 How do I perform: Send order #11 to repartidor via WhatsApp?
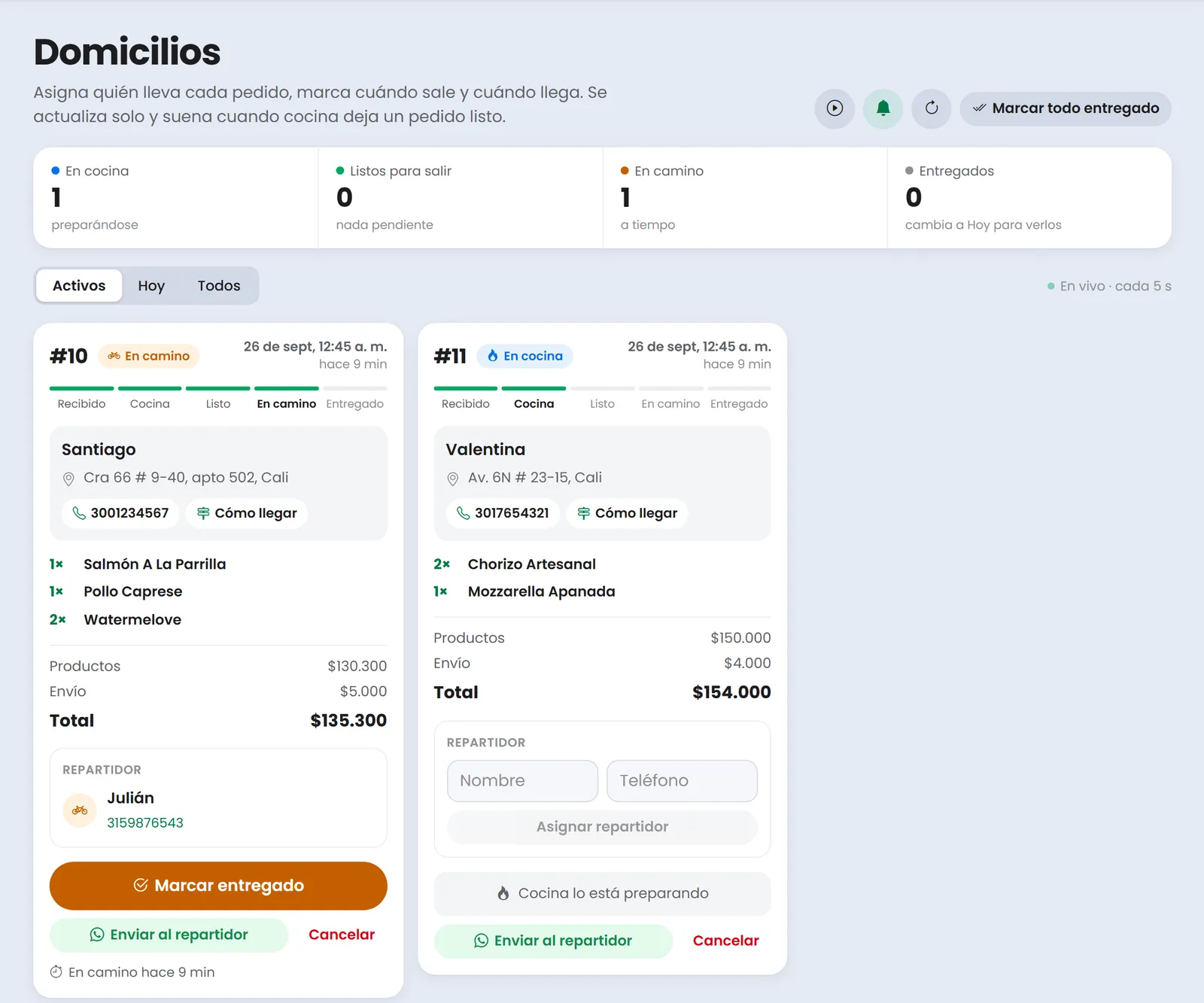tap(553, 941)
